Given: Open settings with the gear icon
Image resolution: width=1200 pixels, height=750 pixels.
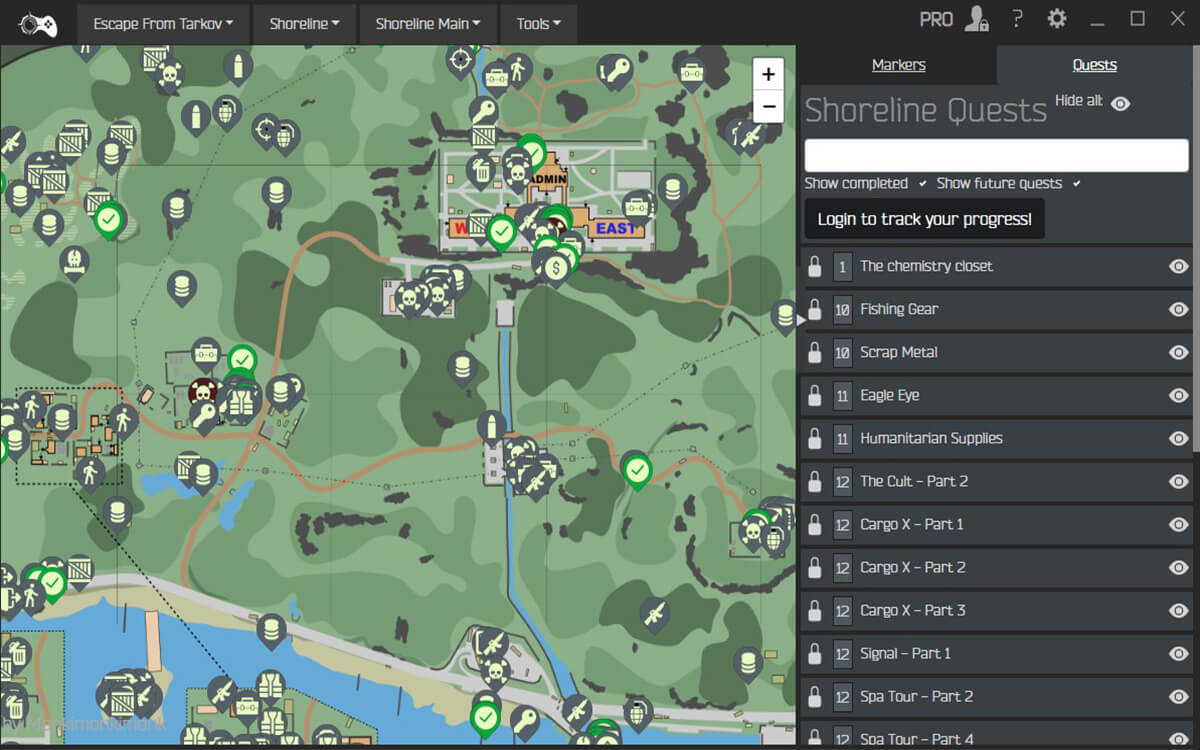Looking at the screenshot, I should click(1056, 19).
